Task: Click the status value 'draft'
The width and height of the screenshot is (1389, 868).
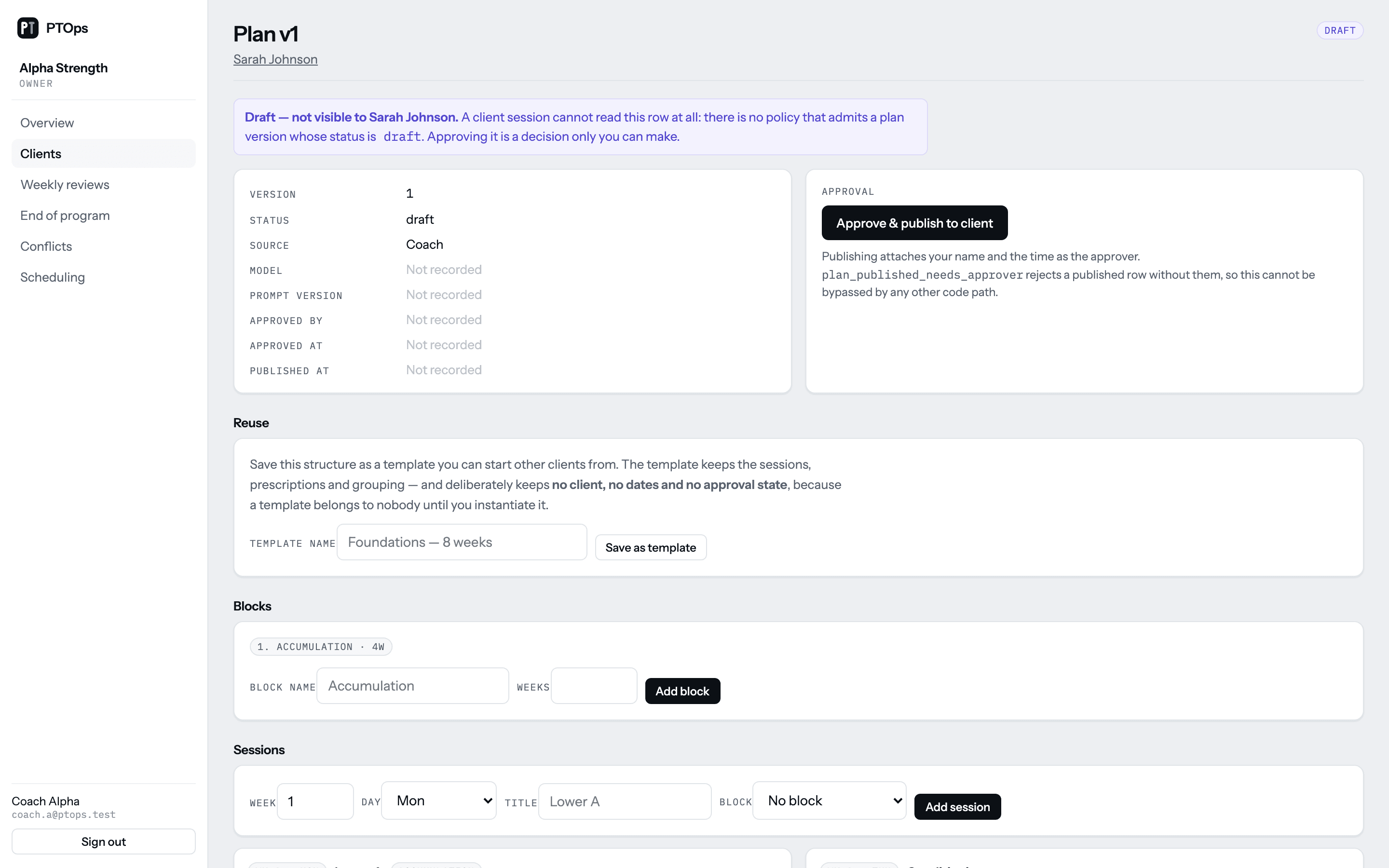Action: (420, 219)
